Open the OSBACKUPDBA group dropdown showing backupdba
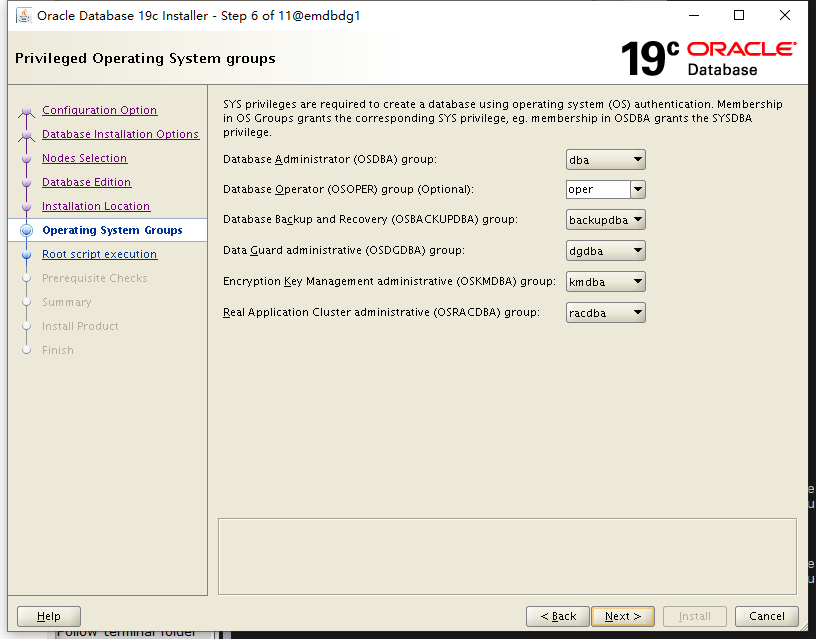This screenshot has height=639, width=816. [606, 220]
